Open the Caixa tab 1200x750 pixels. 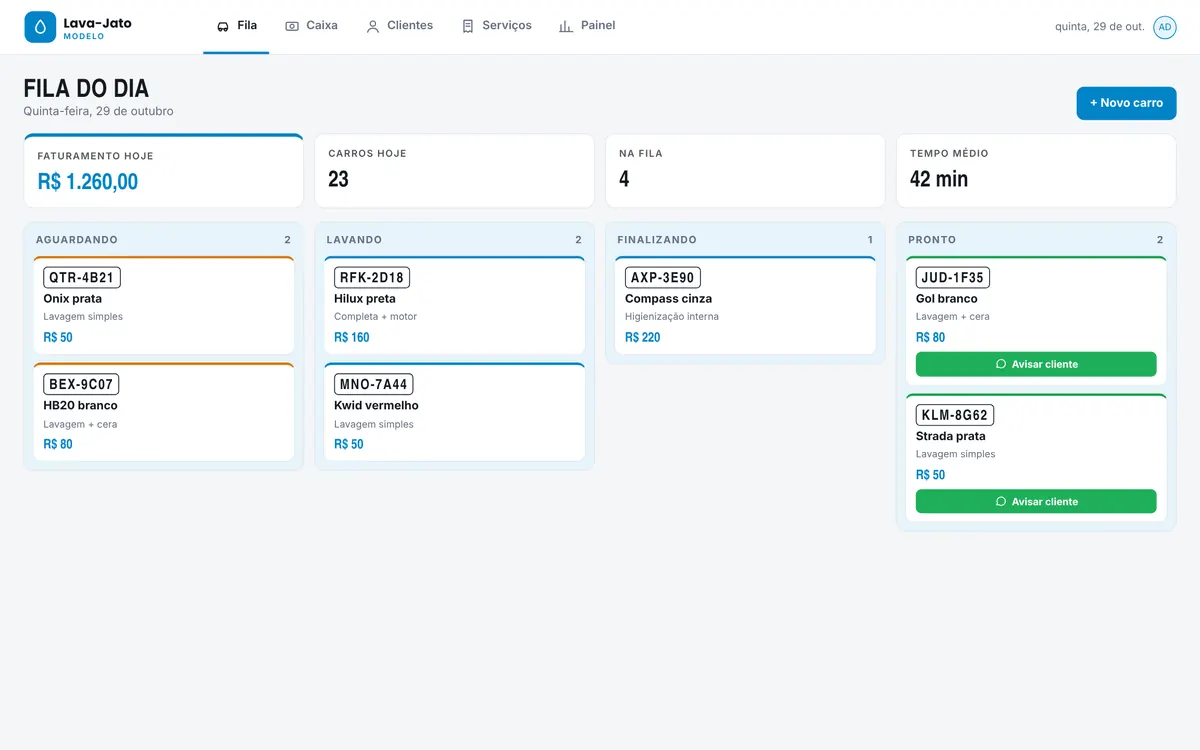pos(311,26)
